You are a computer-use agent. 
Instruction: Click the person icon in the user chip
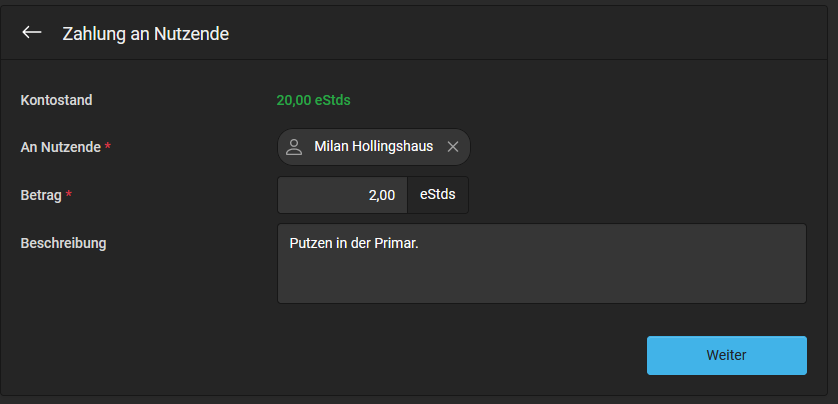pyautogui.click(x=294, y=147)
